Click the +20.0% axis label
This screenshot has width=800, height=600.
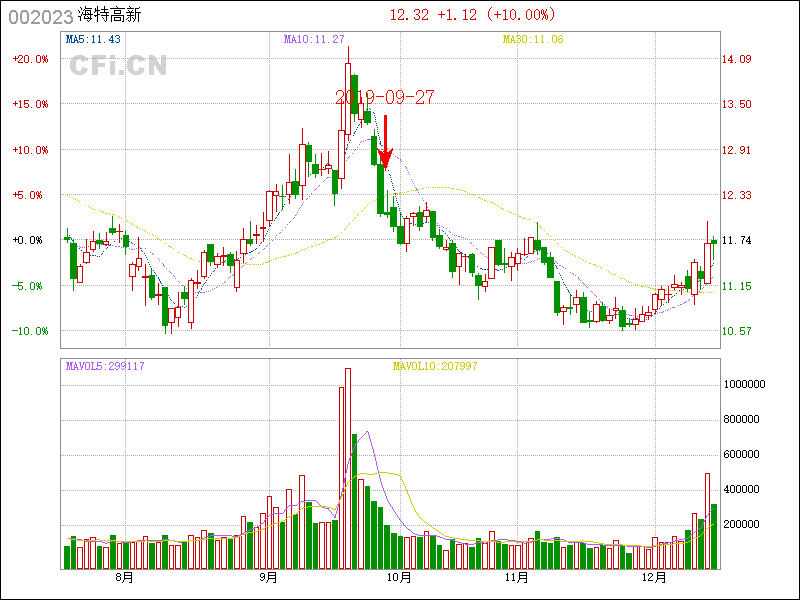[30, 59]
